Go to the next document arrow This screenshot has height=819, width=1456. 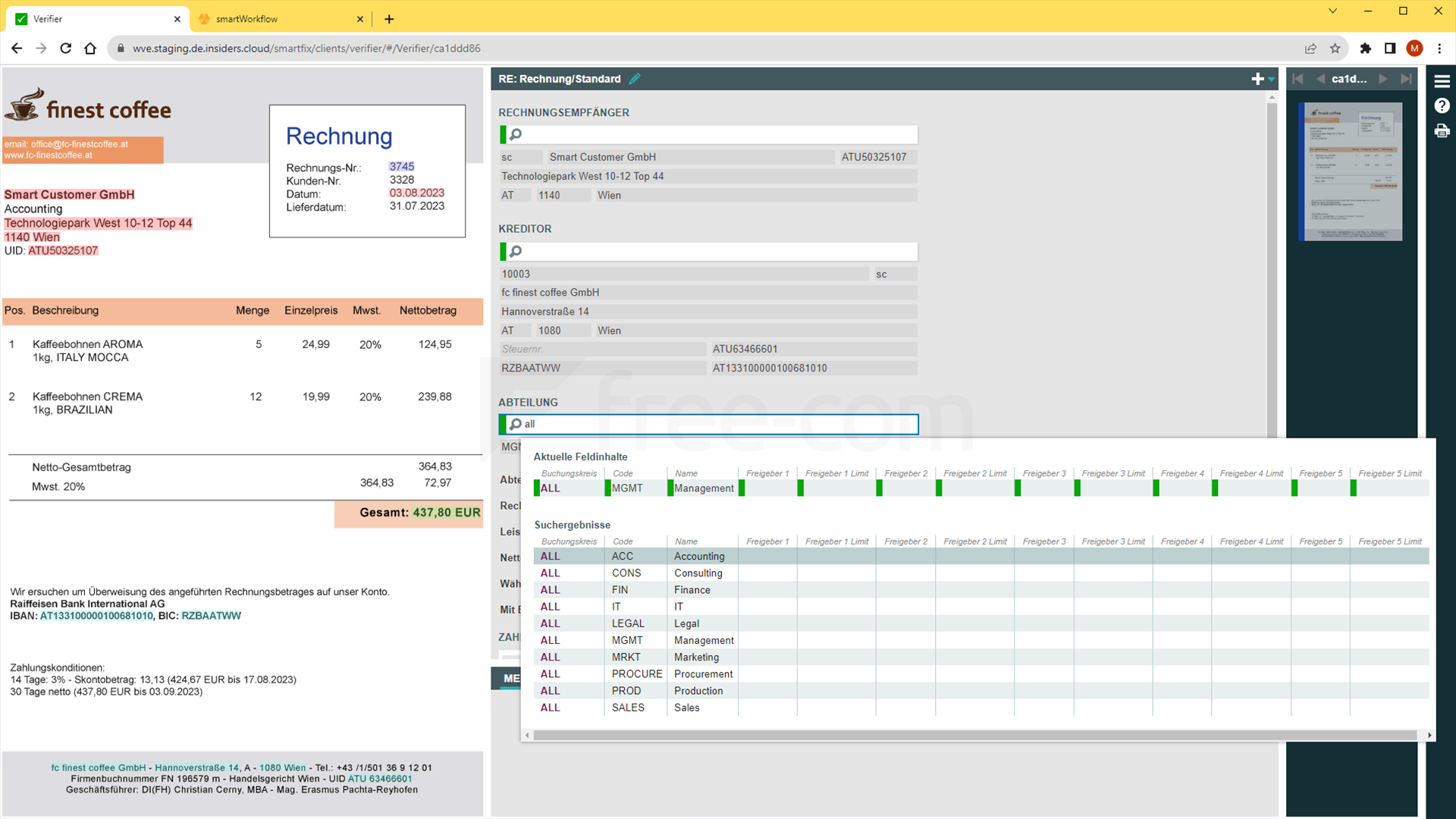1383,79
